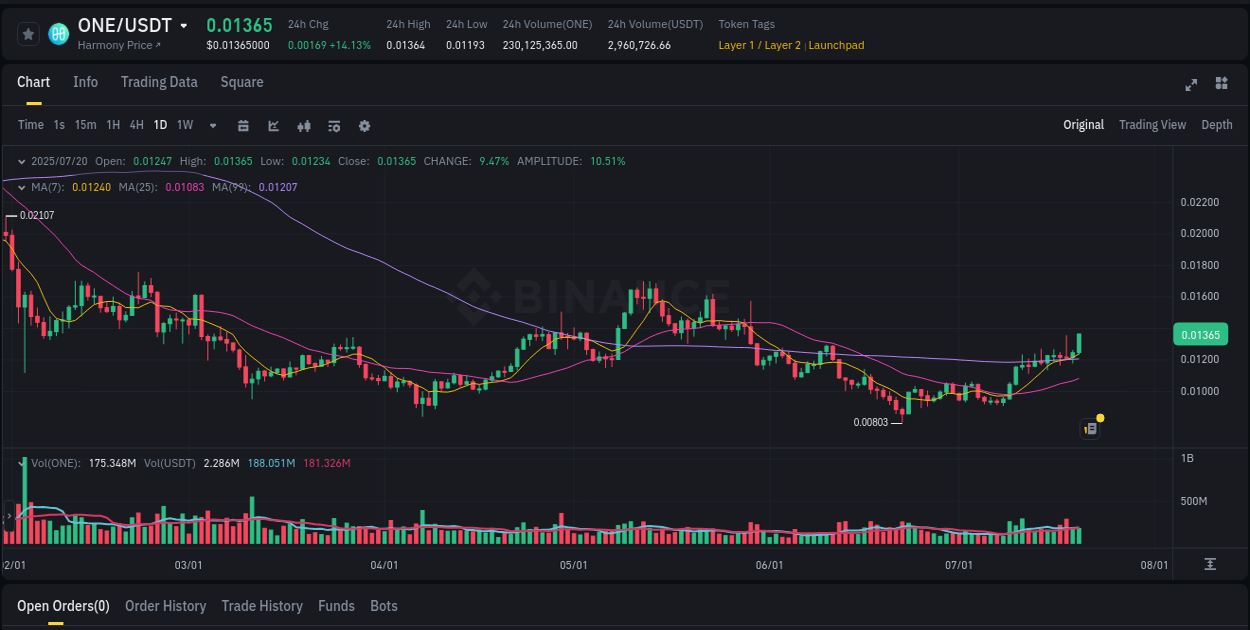Open the ONE/USDT pair selector dropdown
This screenshot has width=1250, height=630.
point(185,25)
